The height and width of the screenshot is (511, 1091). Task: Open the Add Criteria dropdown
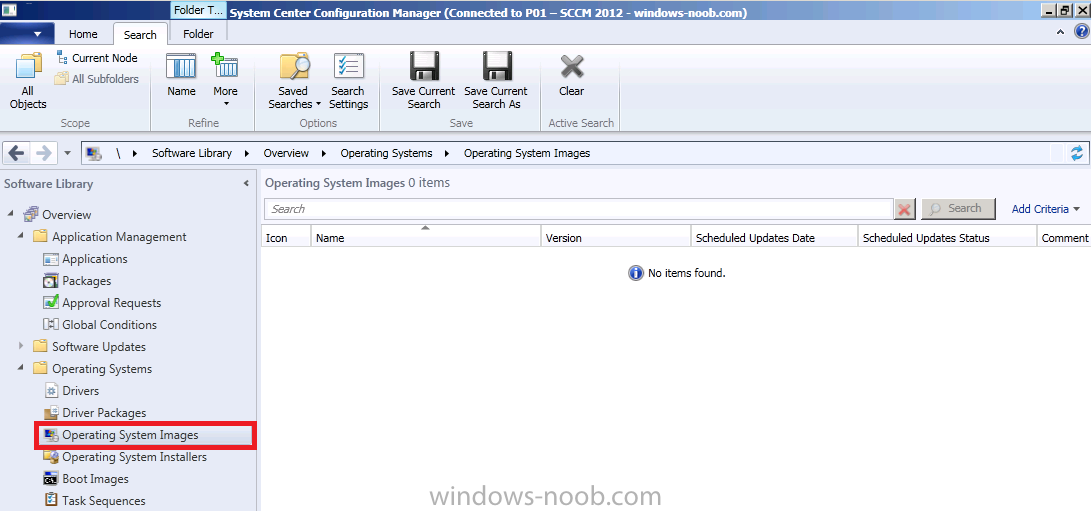click(1045, 209)
